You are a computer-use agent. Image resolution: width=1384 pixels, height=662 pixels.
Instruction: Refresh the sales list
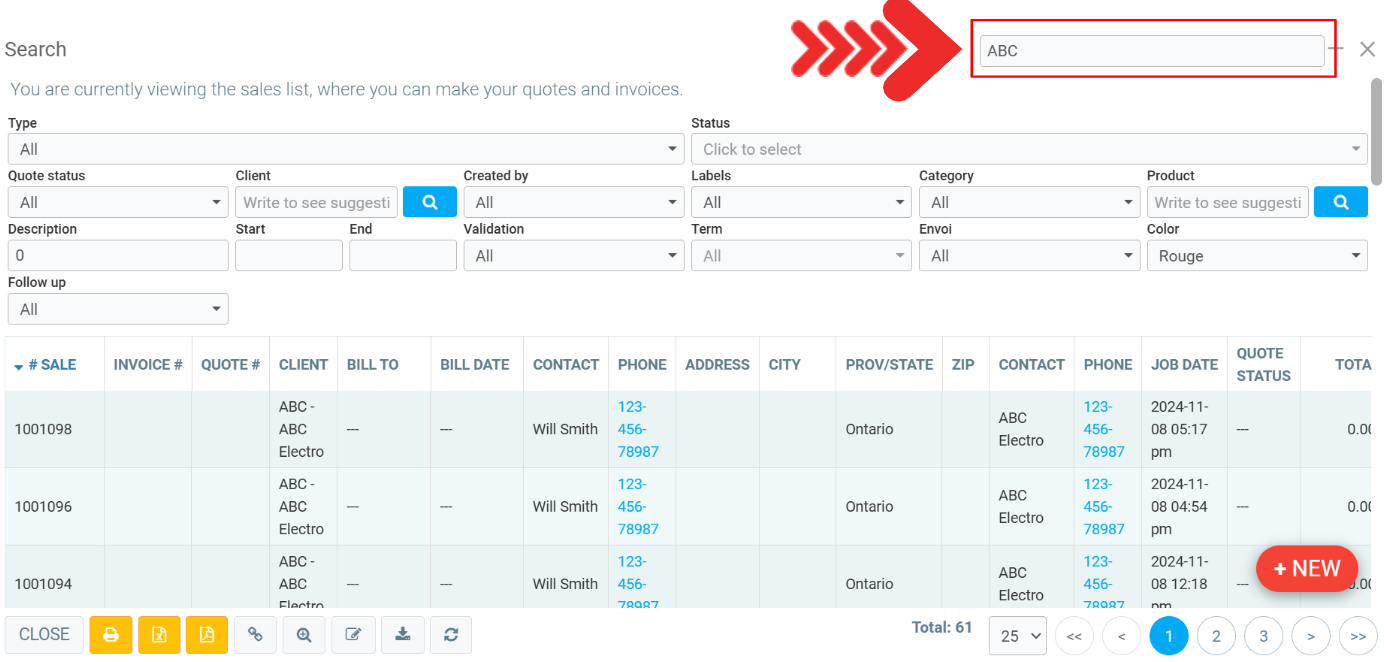[451, 635]
